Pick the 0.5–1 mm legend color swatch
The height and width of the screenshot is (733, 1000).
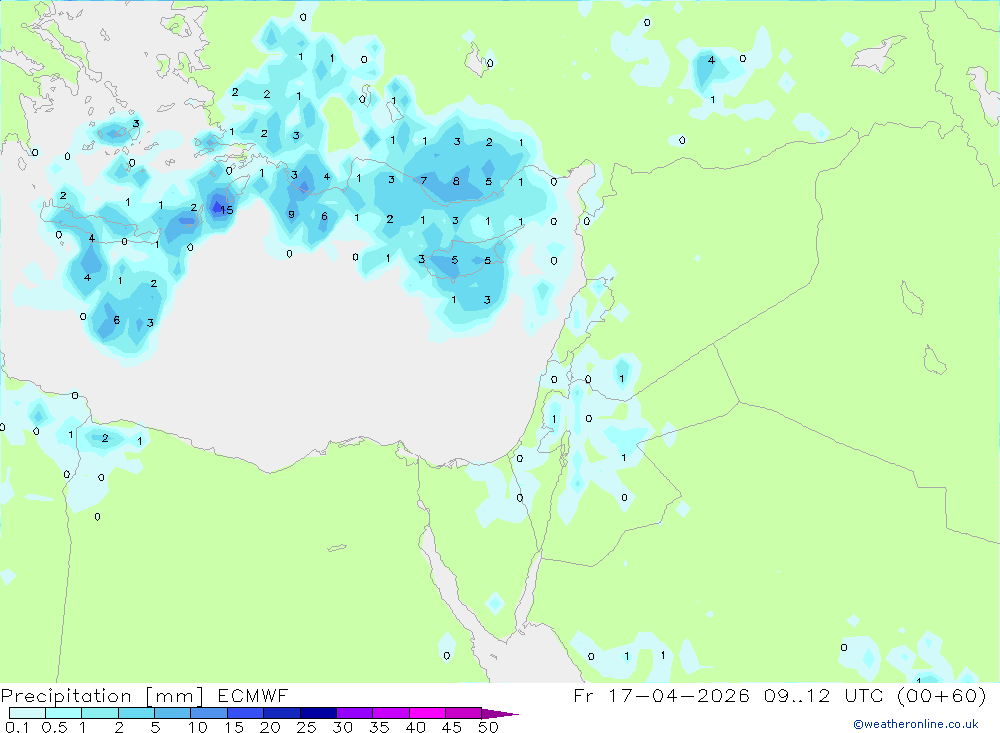64,713
